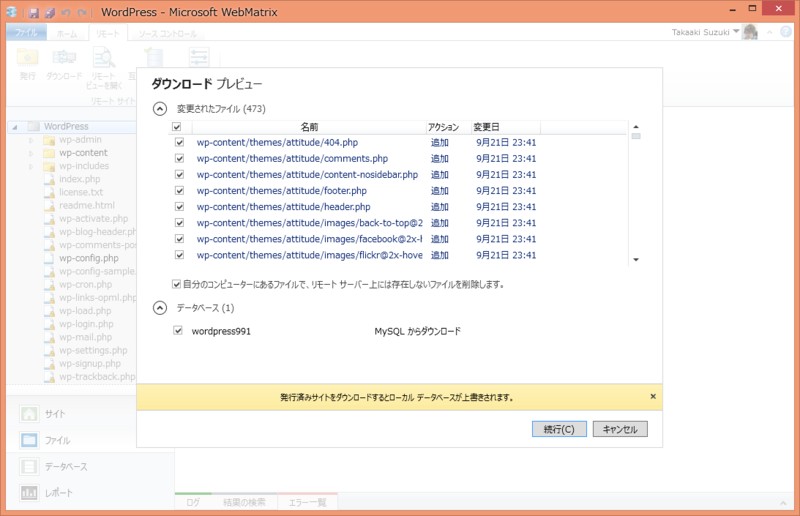
Task: Toggle delete local files not on server checkbox
Action: (177, 284)
